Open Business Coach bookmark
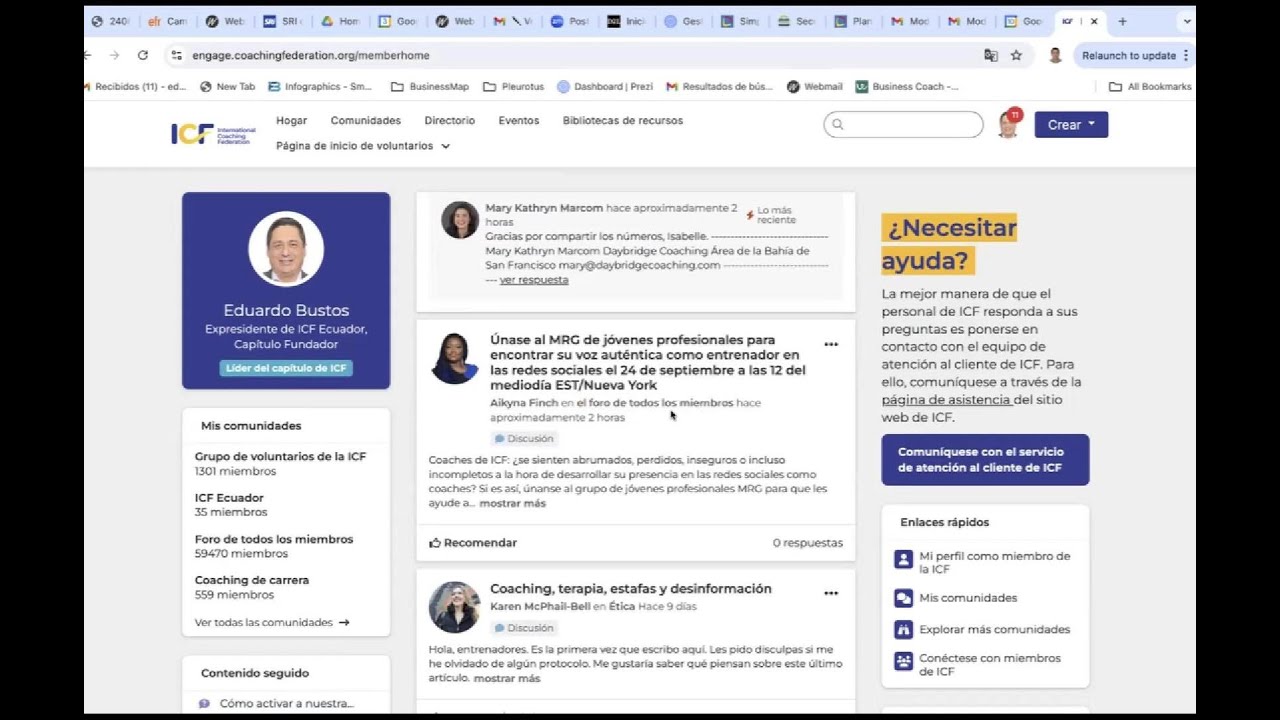 tap(907, 87)
